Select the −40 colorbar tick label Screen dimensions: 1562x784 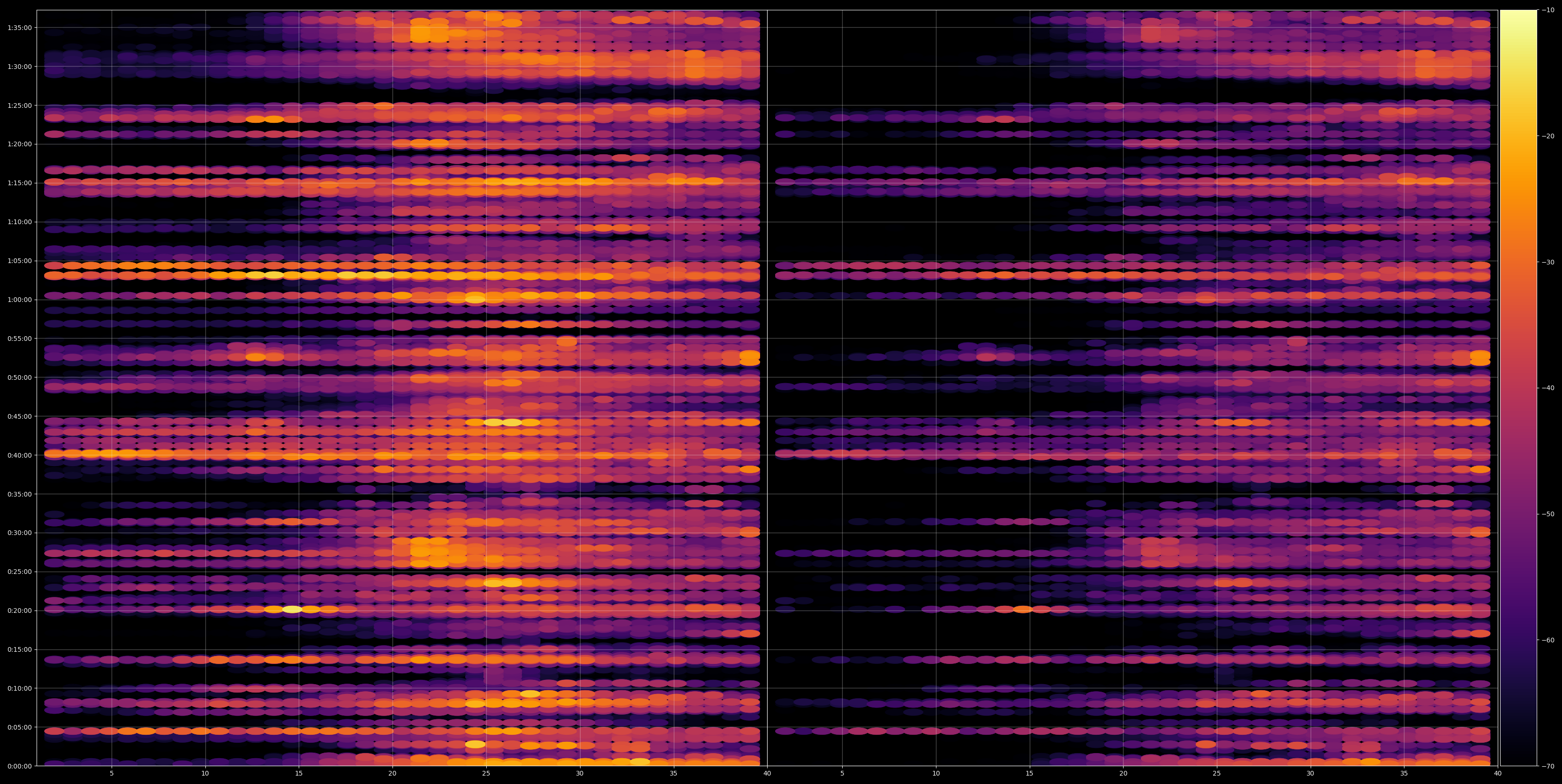point(1547,388)
